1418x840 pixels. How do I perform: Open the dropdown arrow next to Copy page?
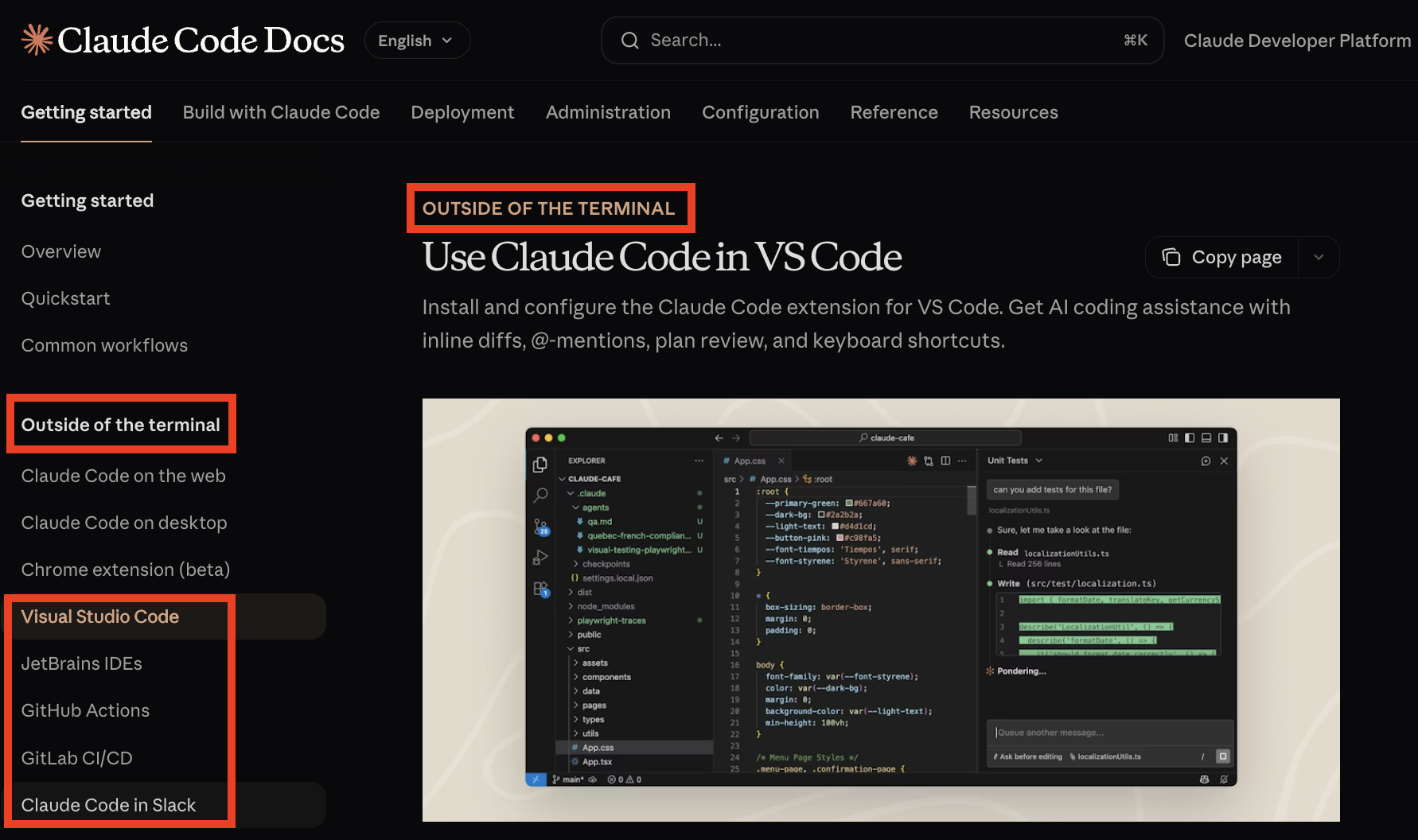(1319, 257)
